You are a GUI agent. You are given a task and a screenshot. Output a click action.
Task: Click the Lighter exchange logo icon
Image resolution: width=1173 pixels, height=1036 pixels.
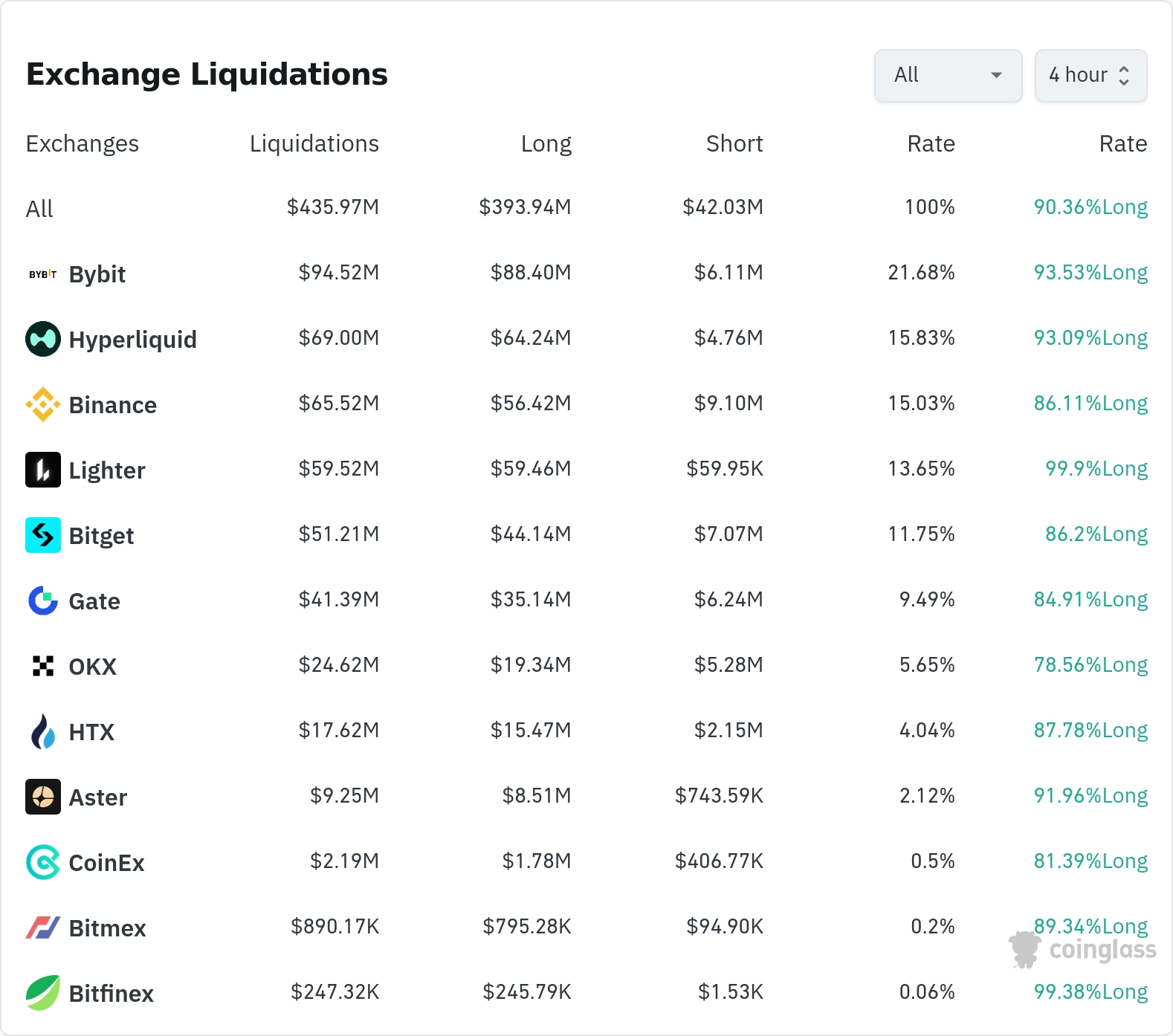pos(43,470)
